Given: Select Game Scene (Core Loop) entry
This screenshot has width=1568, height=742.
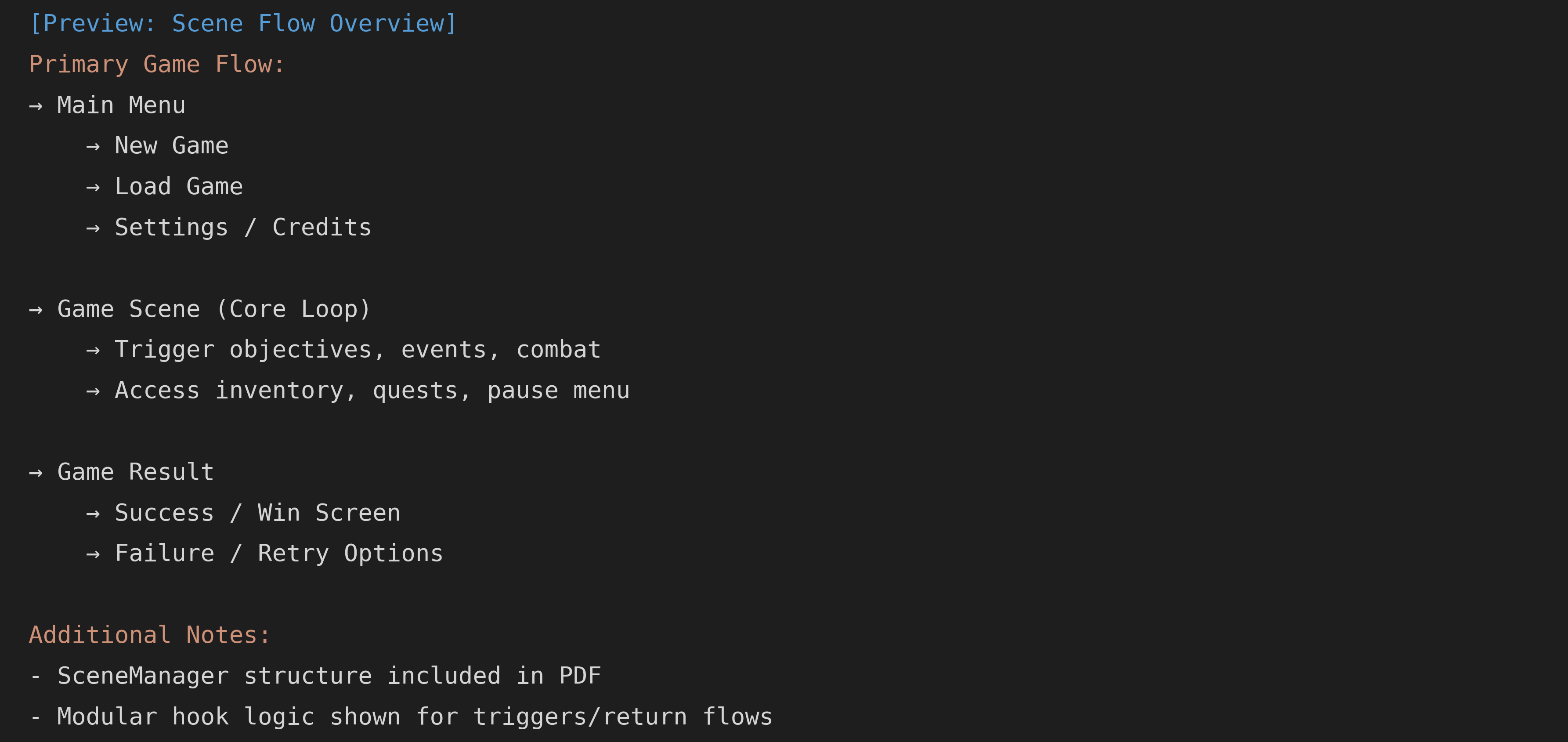Looking at the screenshot, I should [x=214, y=309].
